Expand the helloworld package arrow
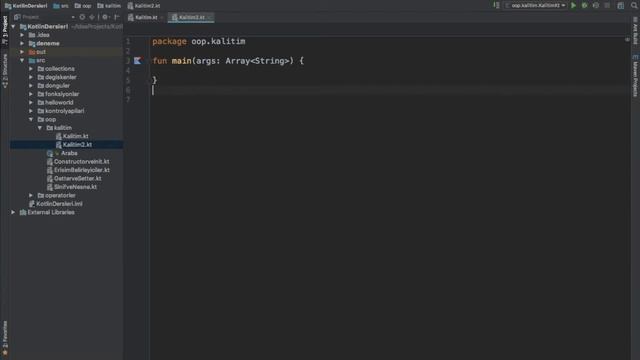Image resolution: width=640 pixels, height=360 pixels. [x=31, y=102]
